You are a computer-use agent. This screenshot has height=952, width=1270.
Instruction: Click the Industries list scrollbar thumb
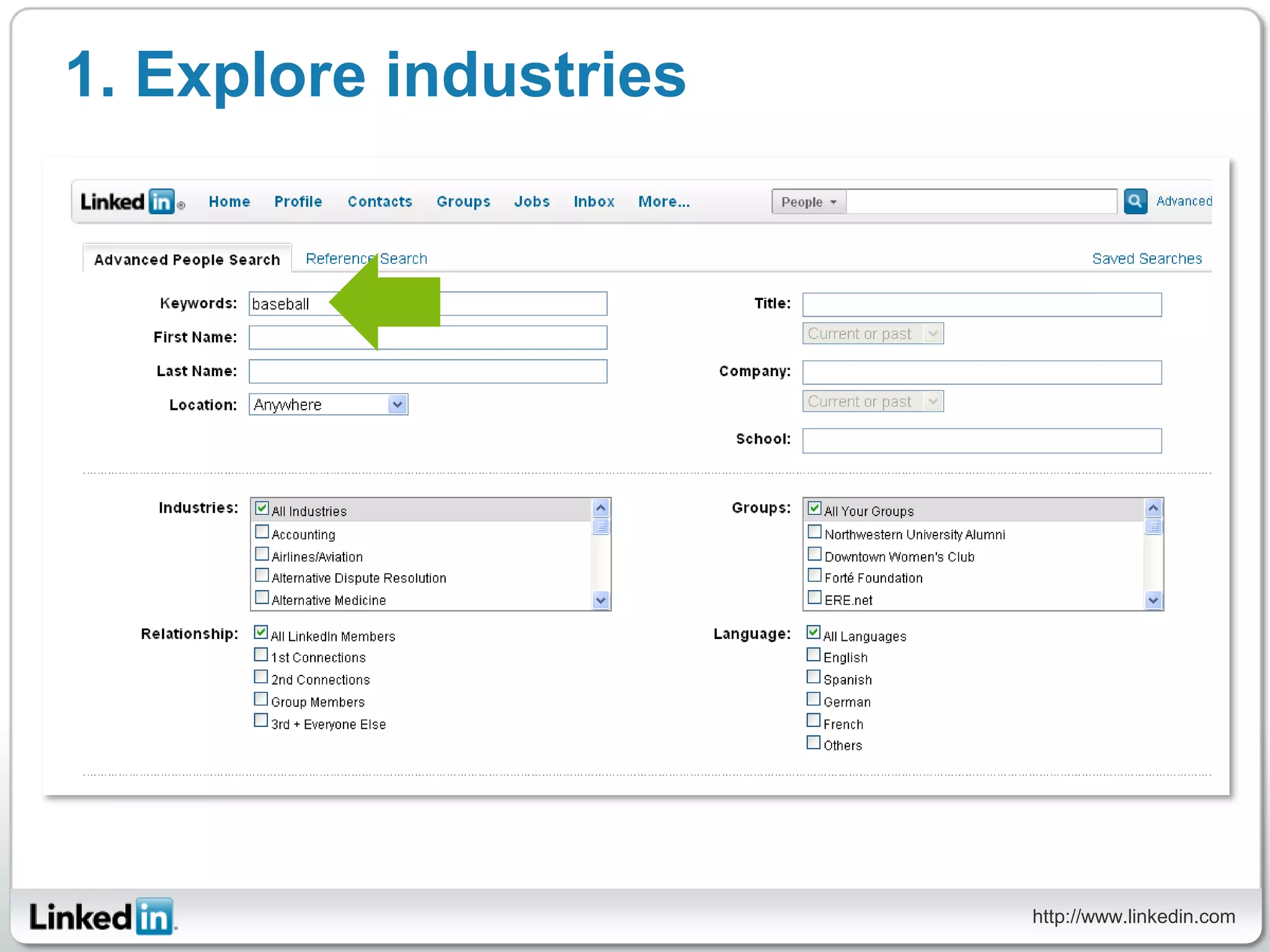point(600,527)
